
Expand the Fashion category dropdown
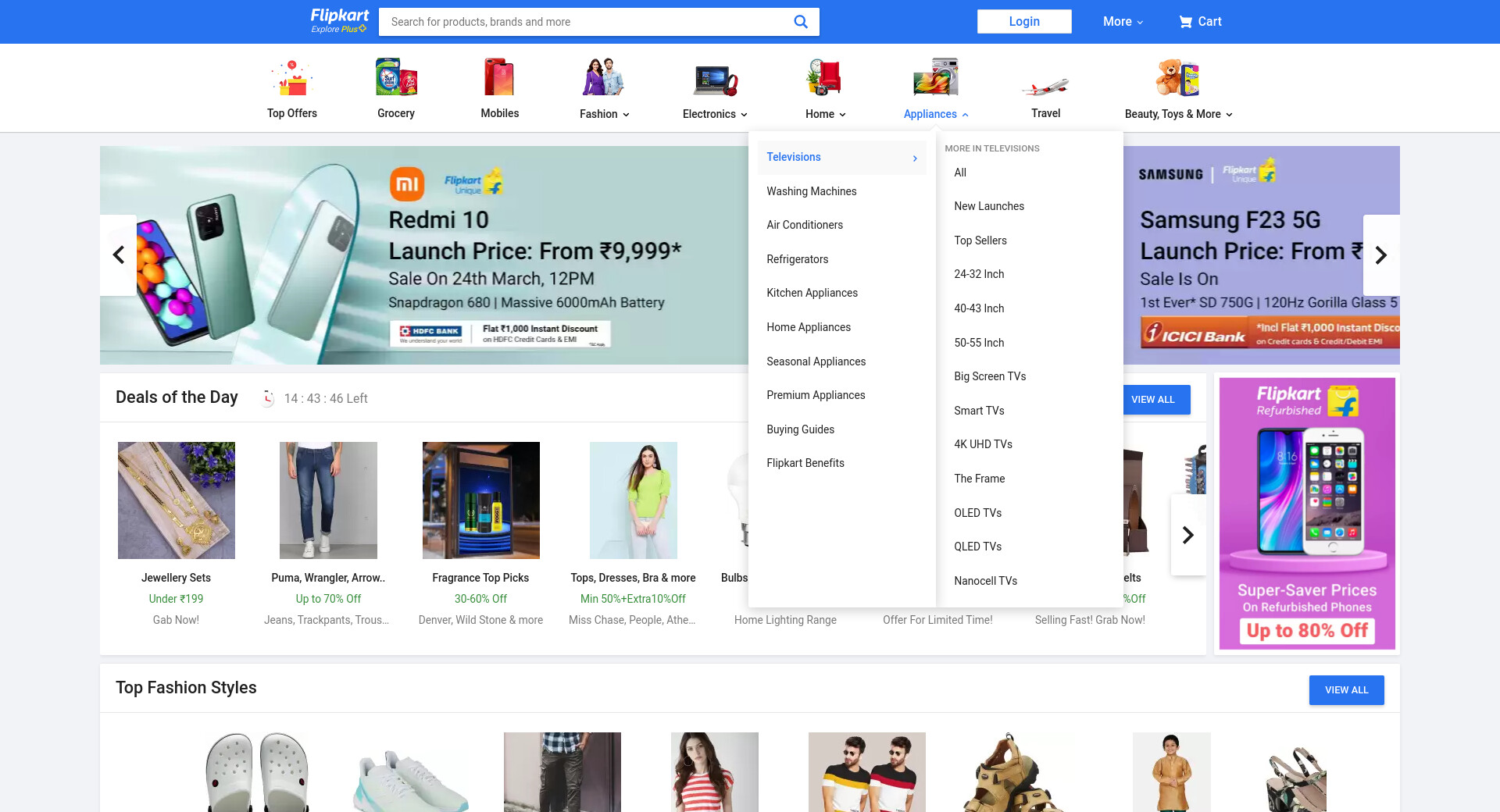point(604,114)
